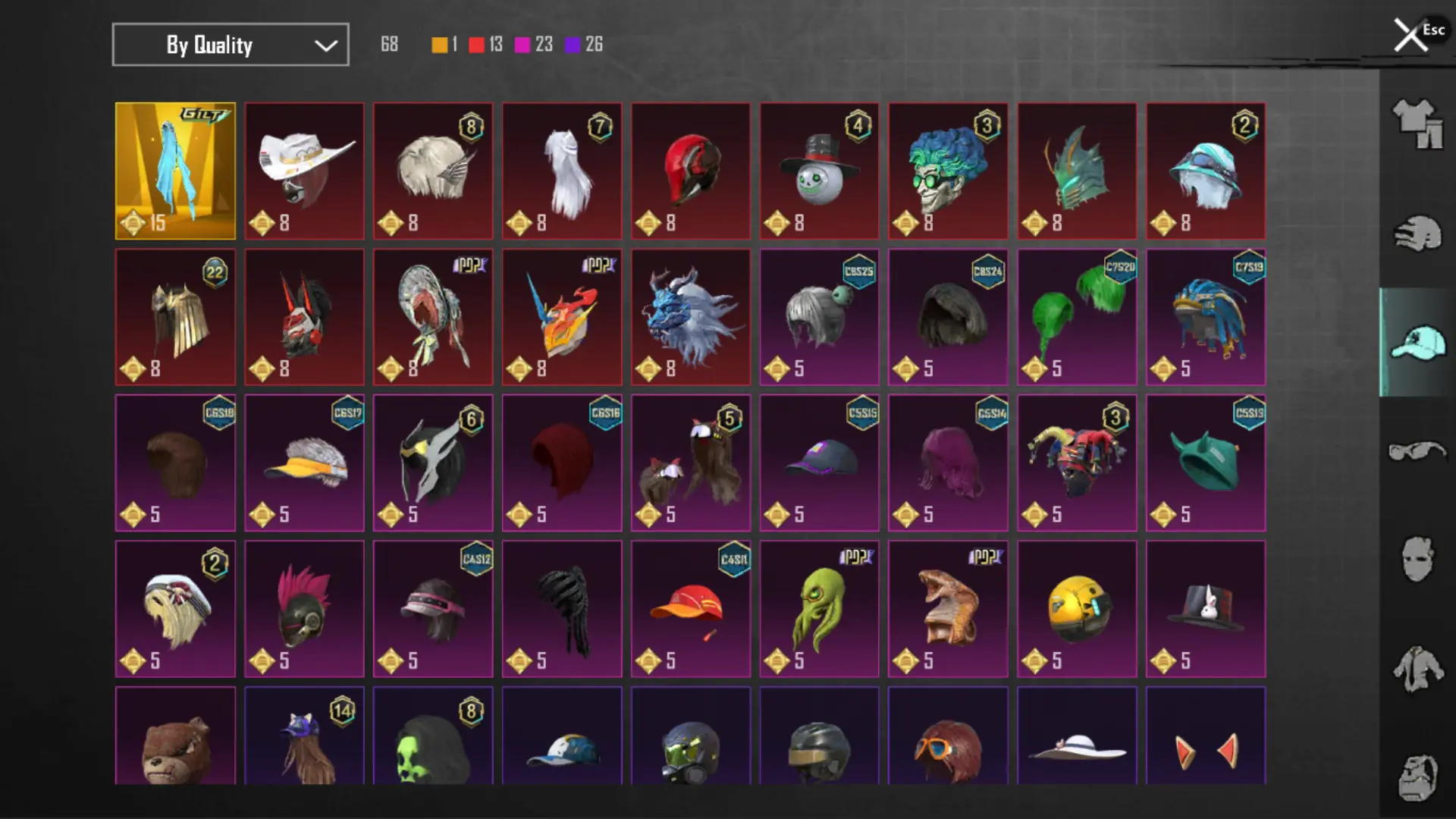Open the gorilla head category icon

click(1417, 777)
